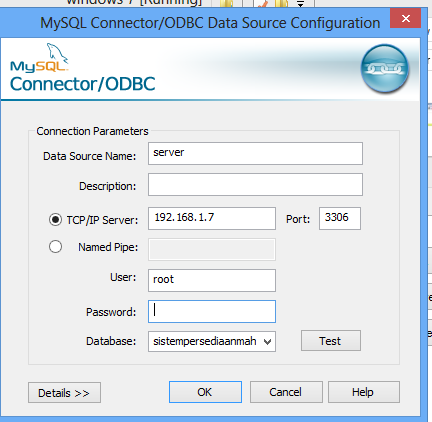Screen dimensions: 432x422
Task: Click the disabled Named Pipe text field
Action: coord(212,249)
